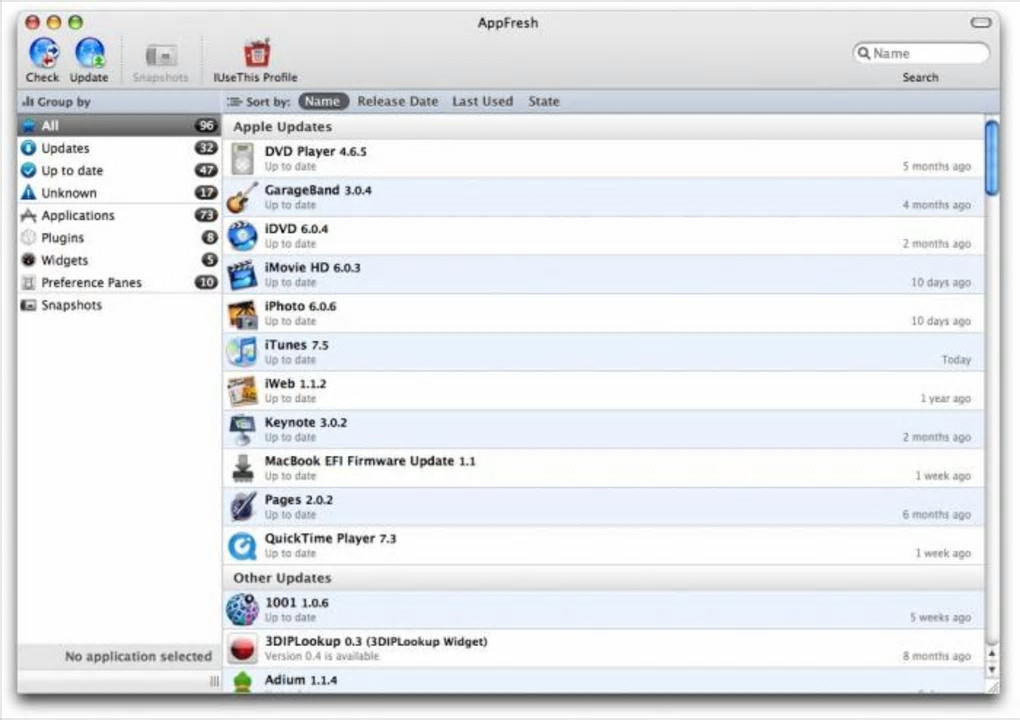Image resolution: width=1020 pixels, height=720 pixels.
Task: Select the Adium app icon
Action: (242, 682)
